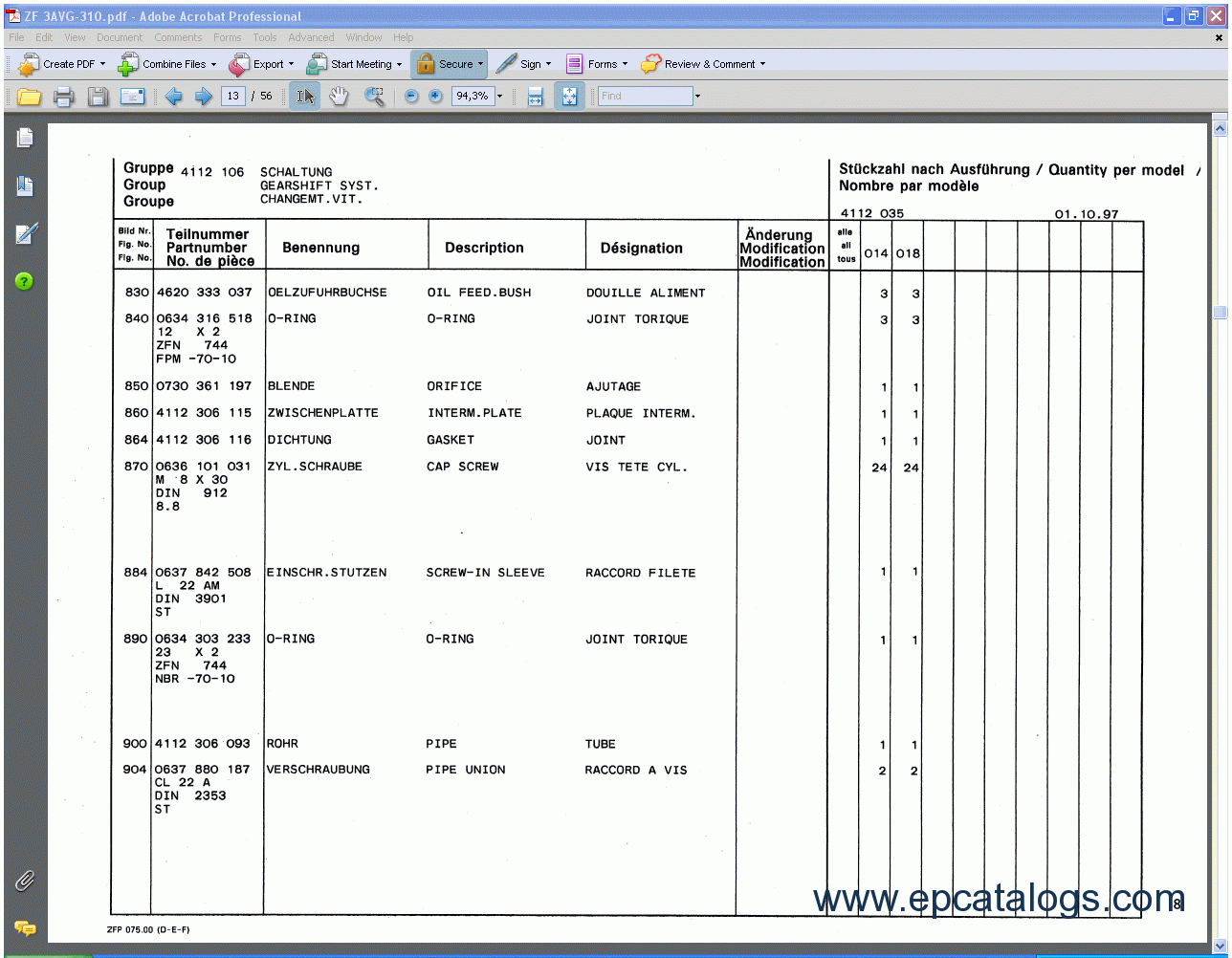
Task: Open the File menu
Action: click(17, 37)
